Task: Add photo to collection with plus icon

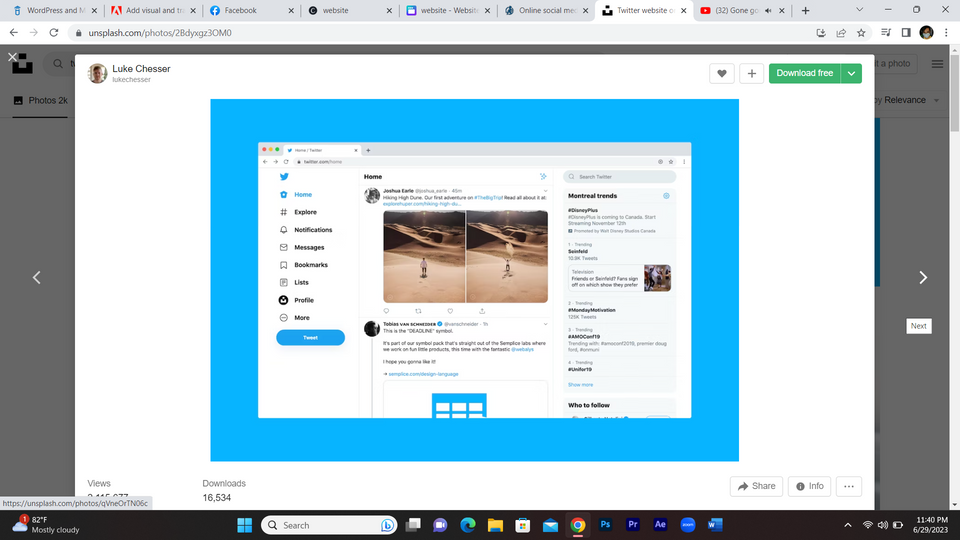Action: tap(751, 73)
